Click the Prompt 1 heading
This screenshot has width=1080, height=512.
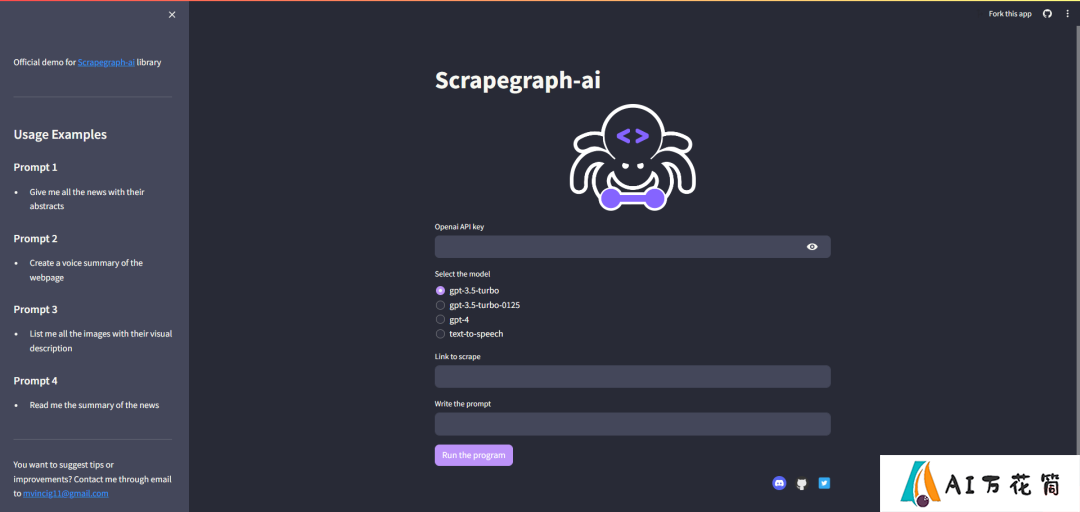coord(36,167)
